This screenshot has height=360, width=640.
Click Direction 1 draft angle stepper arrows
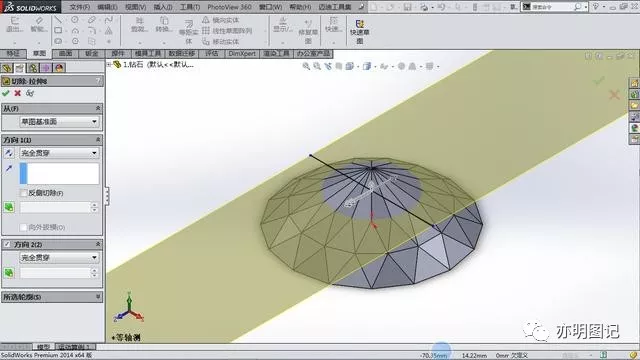tap(94, 207)
